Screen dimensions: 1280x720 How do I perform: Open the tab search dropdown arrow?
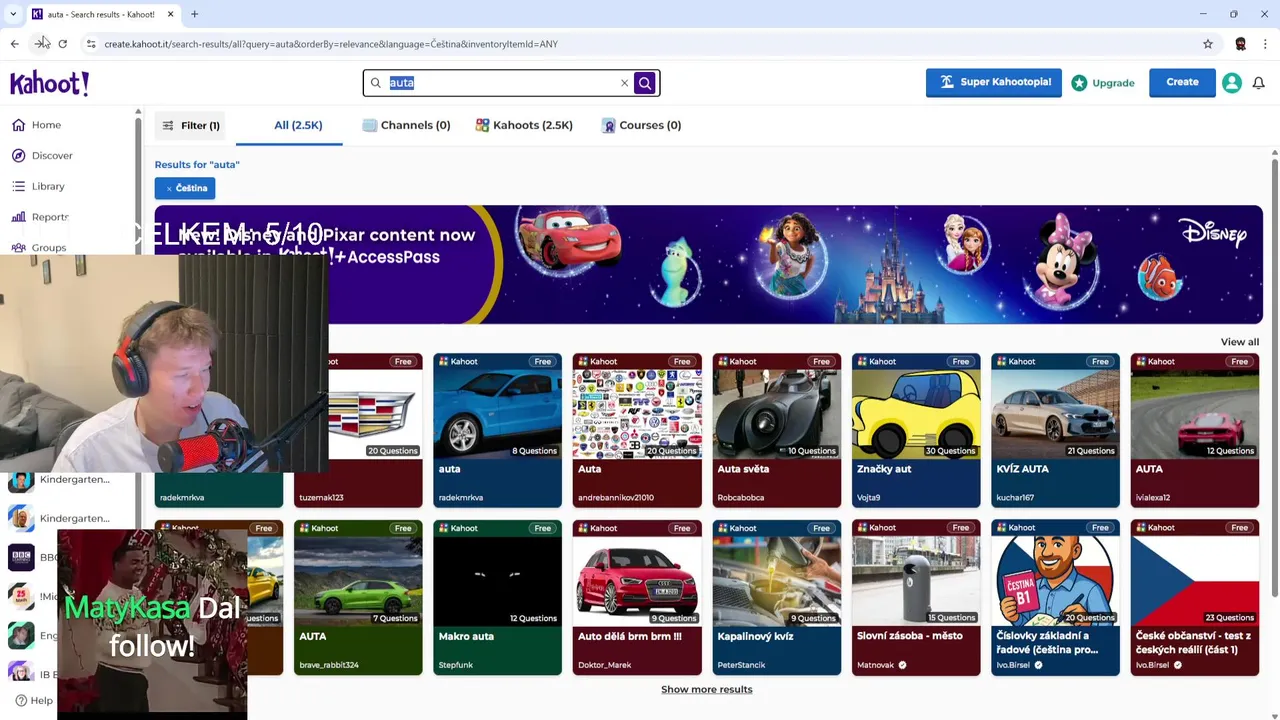click(x=13, y=14)
